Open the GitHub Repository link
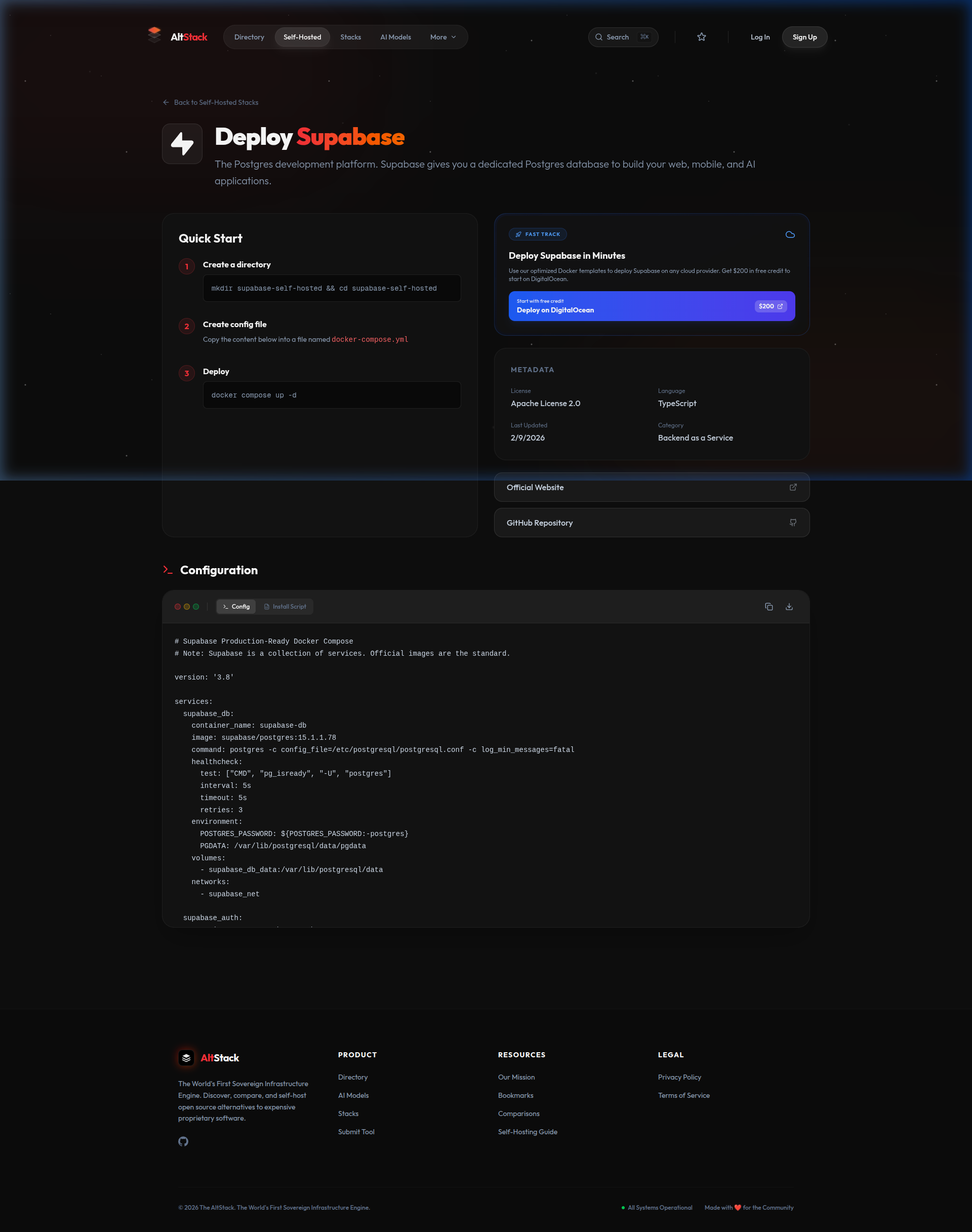 pyautogui.click(x=651, y=523)
